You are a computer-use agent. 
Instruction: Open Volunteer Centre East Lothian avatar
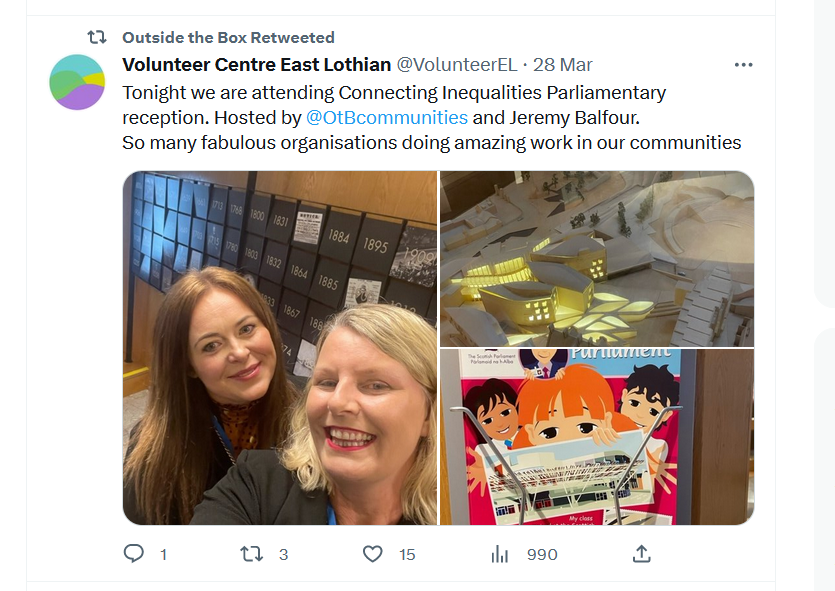[x=77, y=82]
